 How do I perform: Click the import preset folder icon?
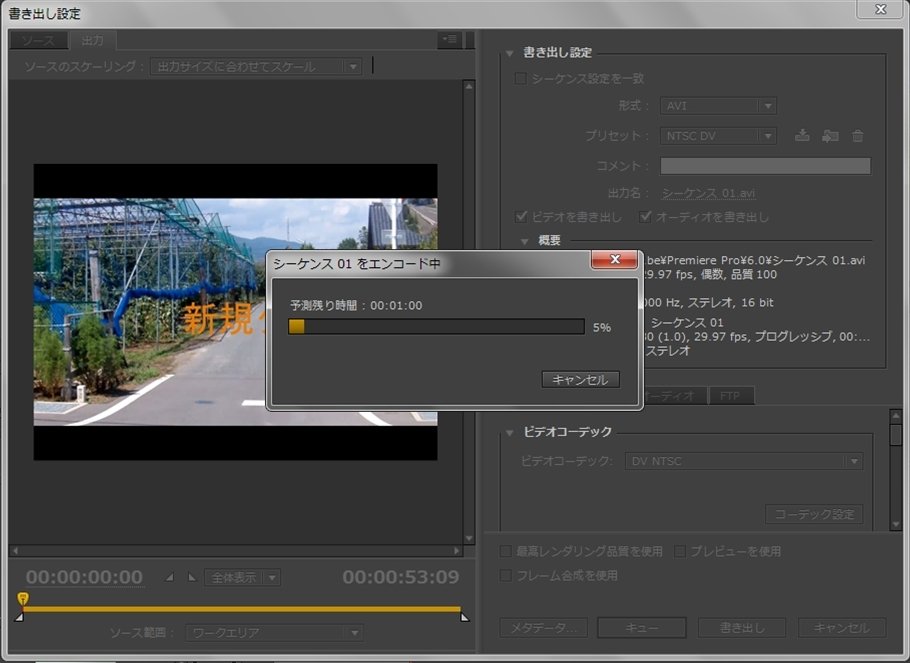click(x=830, y=136)
